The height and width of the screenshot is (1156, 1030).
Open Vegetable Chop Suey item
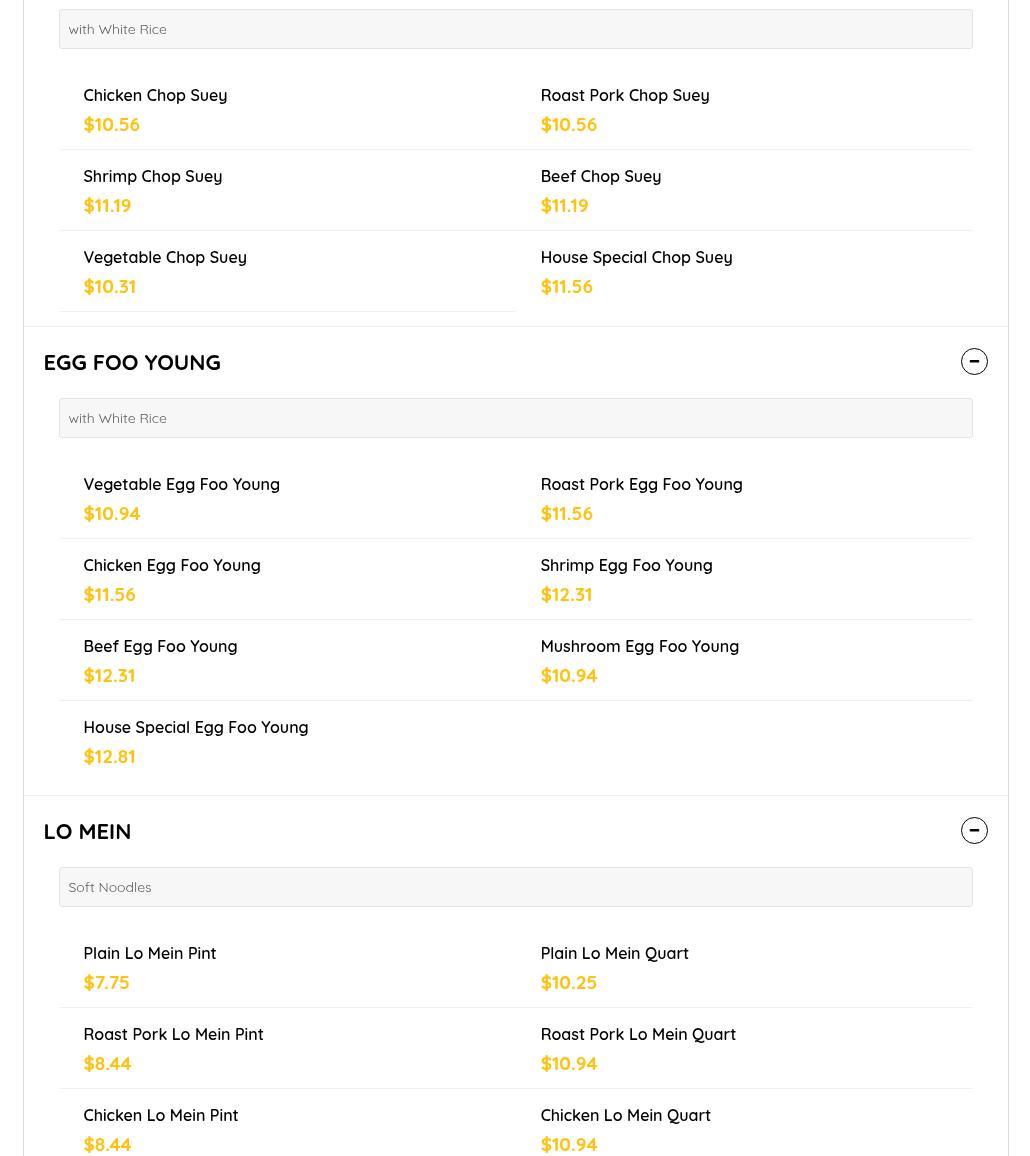[164, 258]
